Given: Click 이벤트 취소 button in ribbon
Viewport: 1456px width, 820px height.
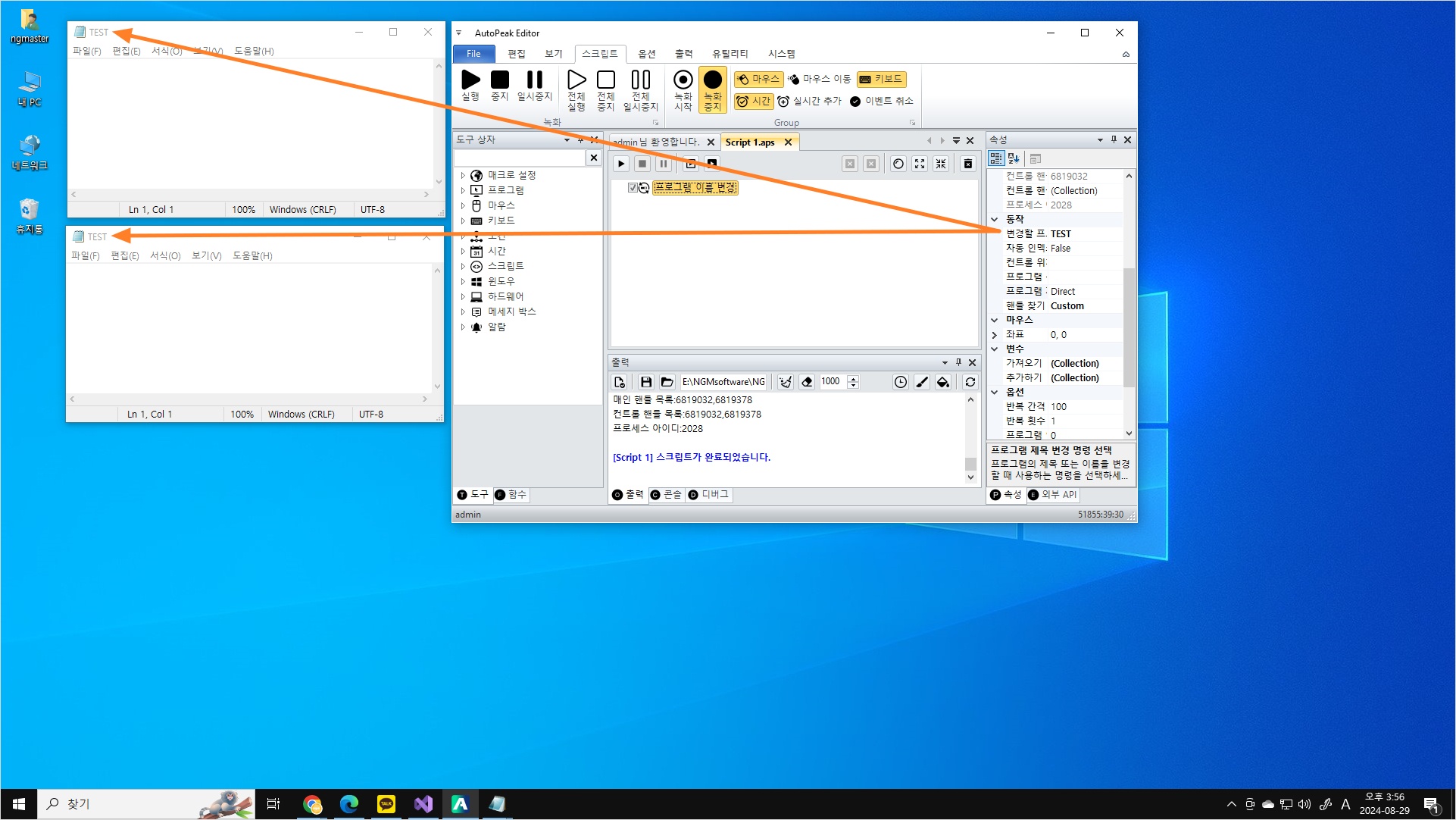Looking at the screenshot, I should 882,101.
